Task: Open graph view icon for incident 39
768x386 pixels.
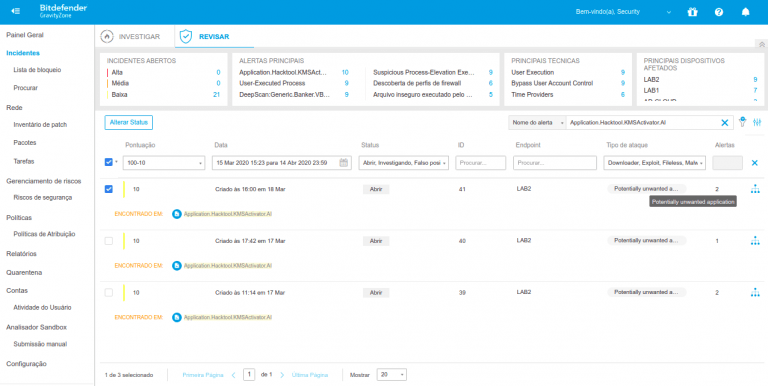Action: tap(755, 292)
